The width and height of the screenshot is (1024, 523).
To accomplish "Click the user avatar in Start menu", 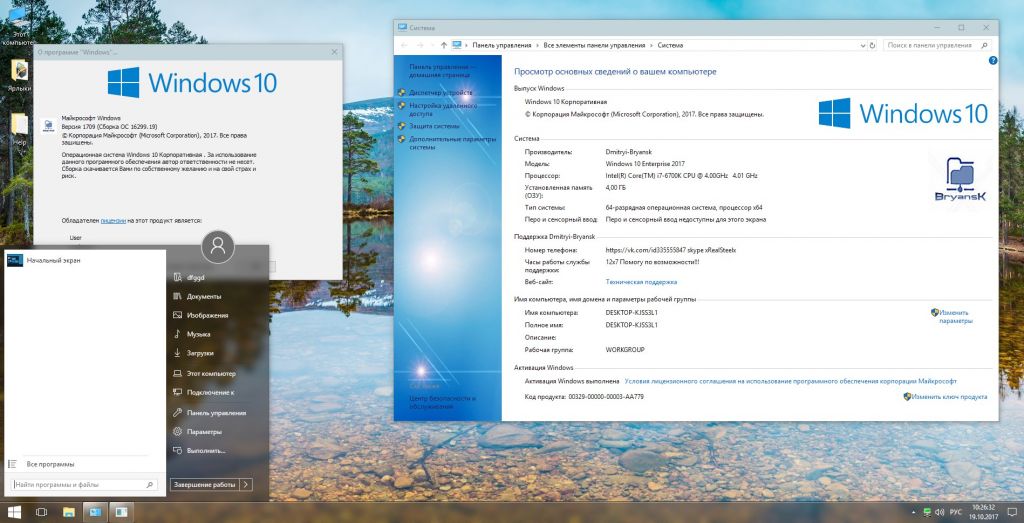I will tap(218, 245).
